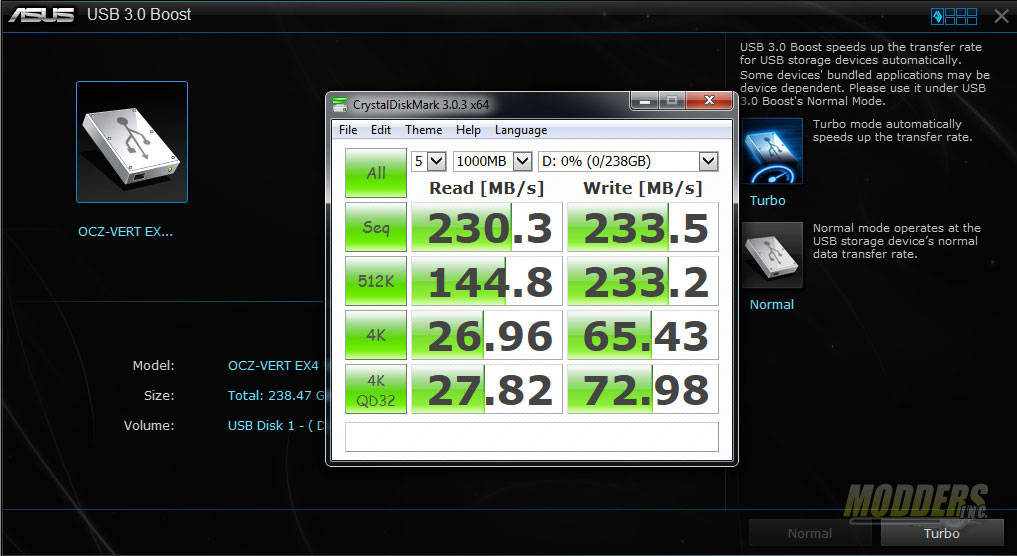This screenshot has height=556, width=1017.
Task: Run the 4K benchmark test
Action: coord(376,335)
